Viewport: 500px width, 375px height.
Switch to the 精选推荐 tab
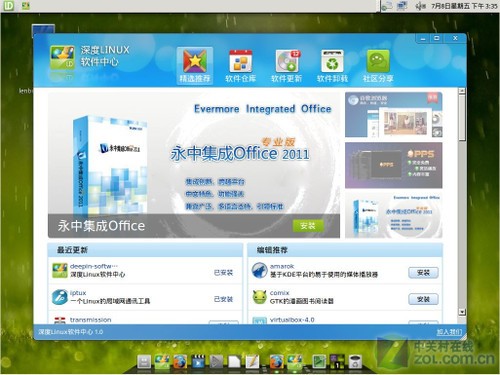pyautogui.click(x=195, y=66)
